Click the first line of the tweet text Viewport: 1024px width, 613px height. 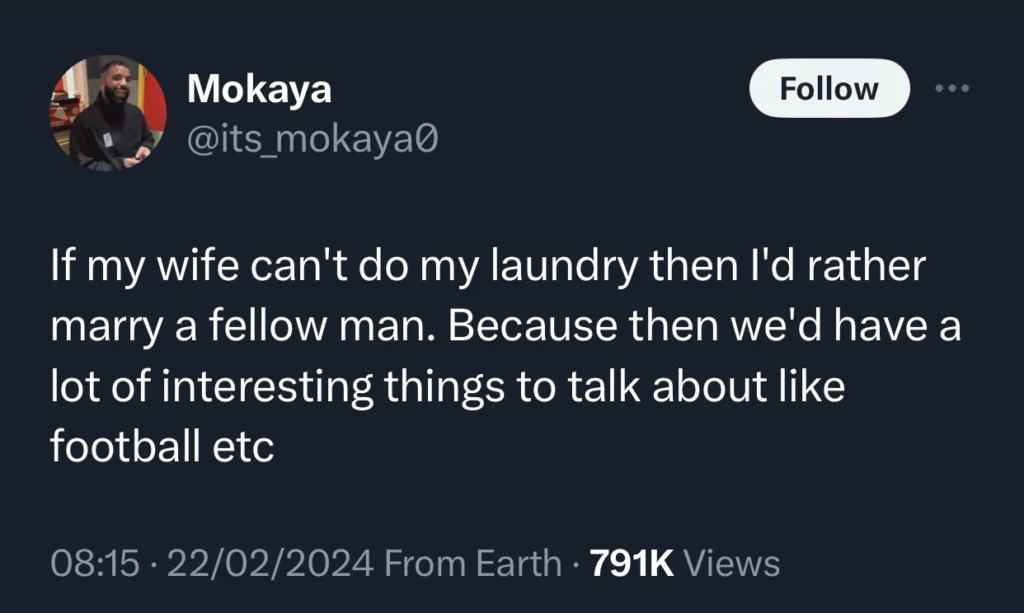487,265
